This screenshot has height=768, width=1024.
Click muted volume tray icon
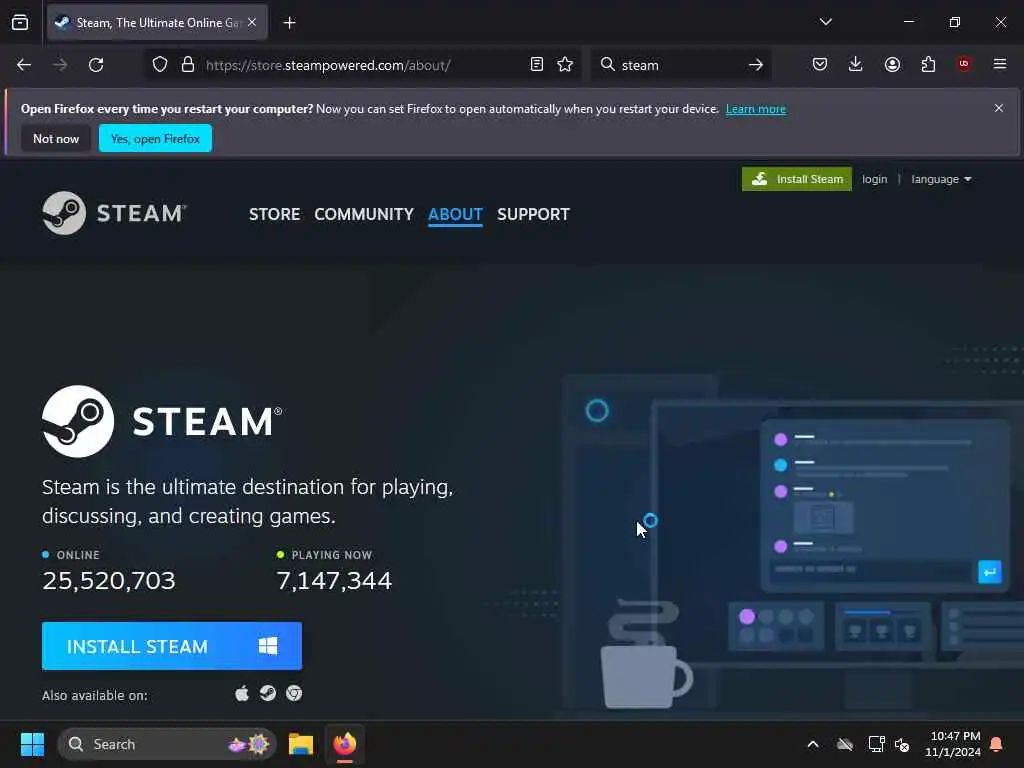tap(903, 744)
